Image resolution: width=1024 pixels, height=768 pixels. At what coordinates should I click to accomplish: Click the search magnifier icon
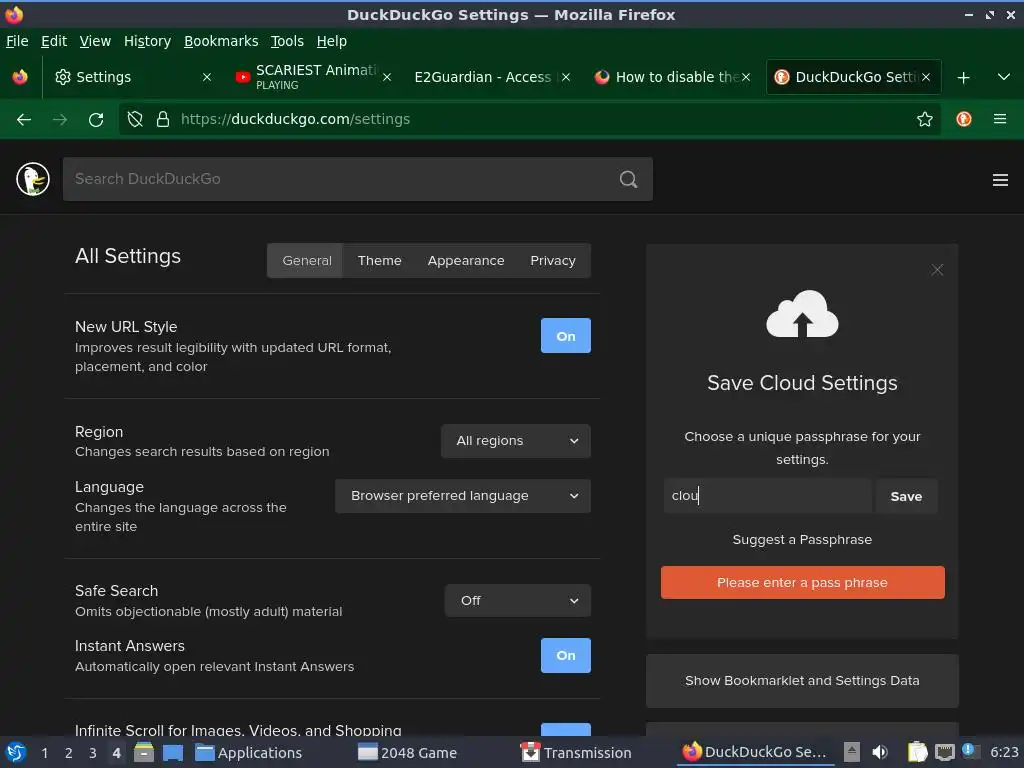(628, 179)
